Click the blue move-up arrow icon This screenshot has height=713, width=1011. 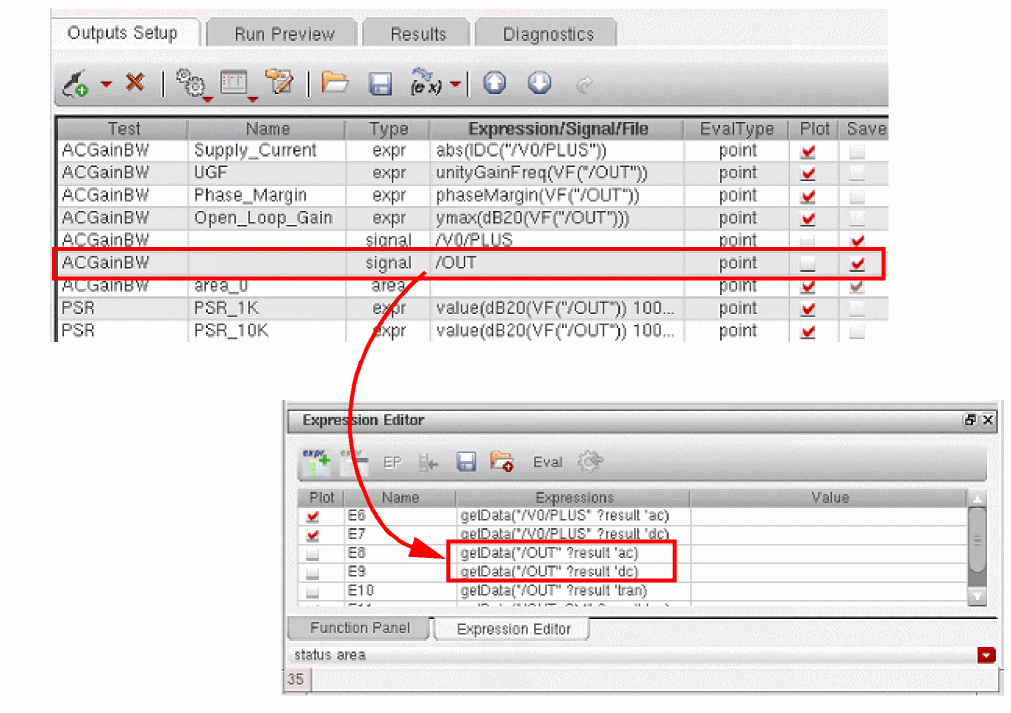(495, 83)
